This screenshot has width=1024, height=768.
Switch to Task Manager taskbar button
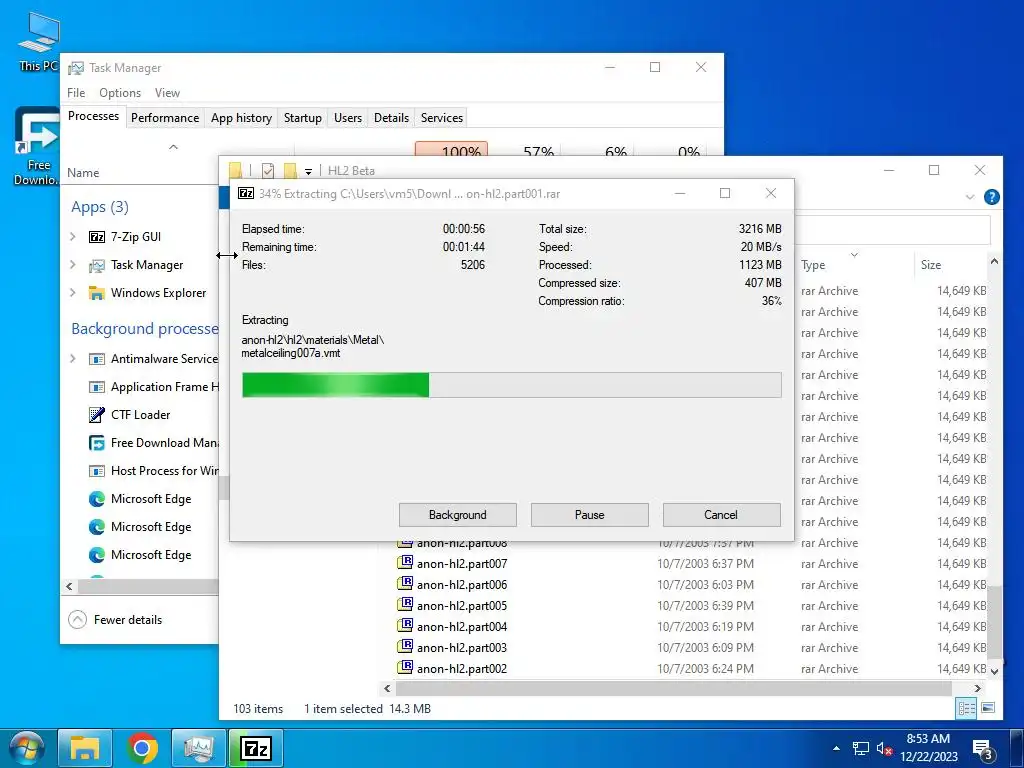click(x=199, y=748)
